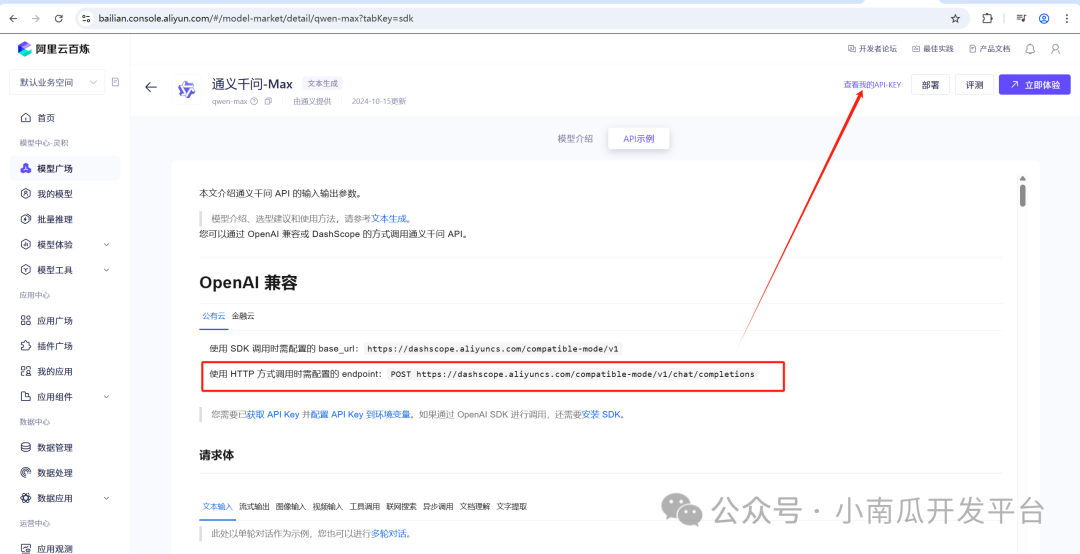The height and width of the screenshot is (554, 1080).
Task: Open 模型广场 in the sidebar
Action: (x=65, y=169)
